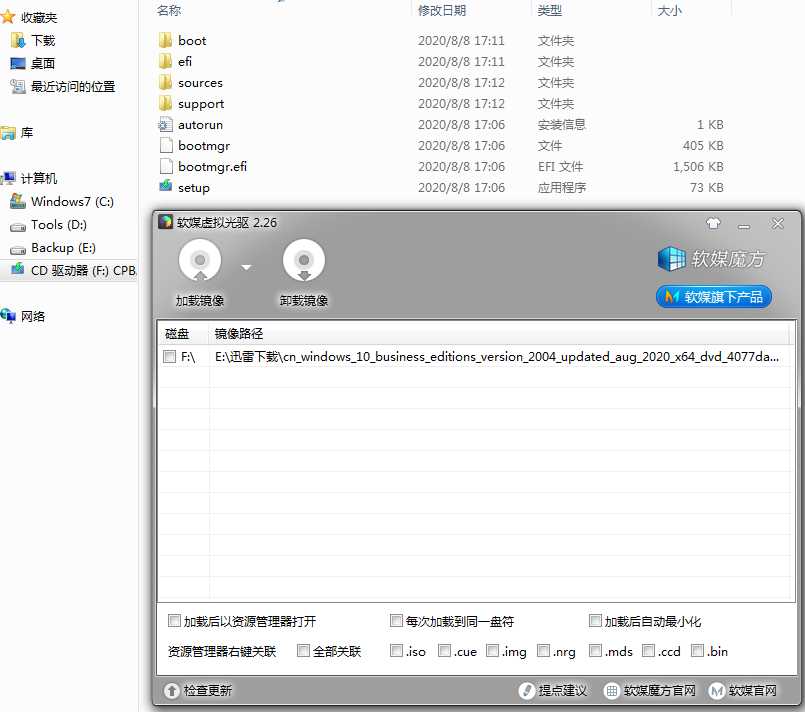The image size is (805, 712).
Task: Click the 检查更新 arrow icon
Action: click(172, 691)
